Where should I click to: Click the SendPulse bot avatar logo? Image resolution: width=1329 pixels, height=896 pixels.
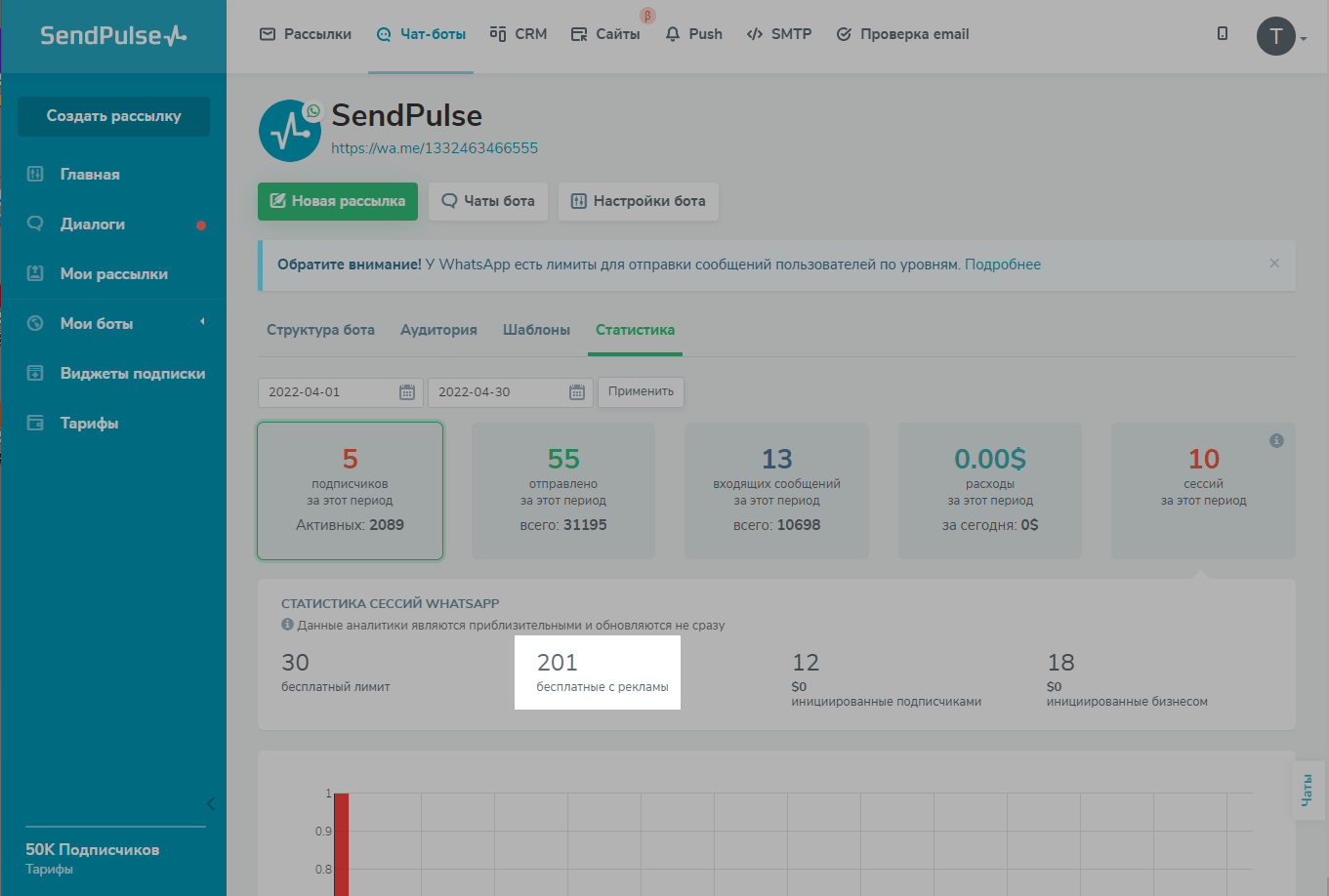[x=290, y=131]
